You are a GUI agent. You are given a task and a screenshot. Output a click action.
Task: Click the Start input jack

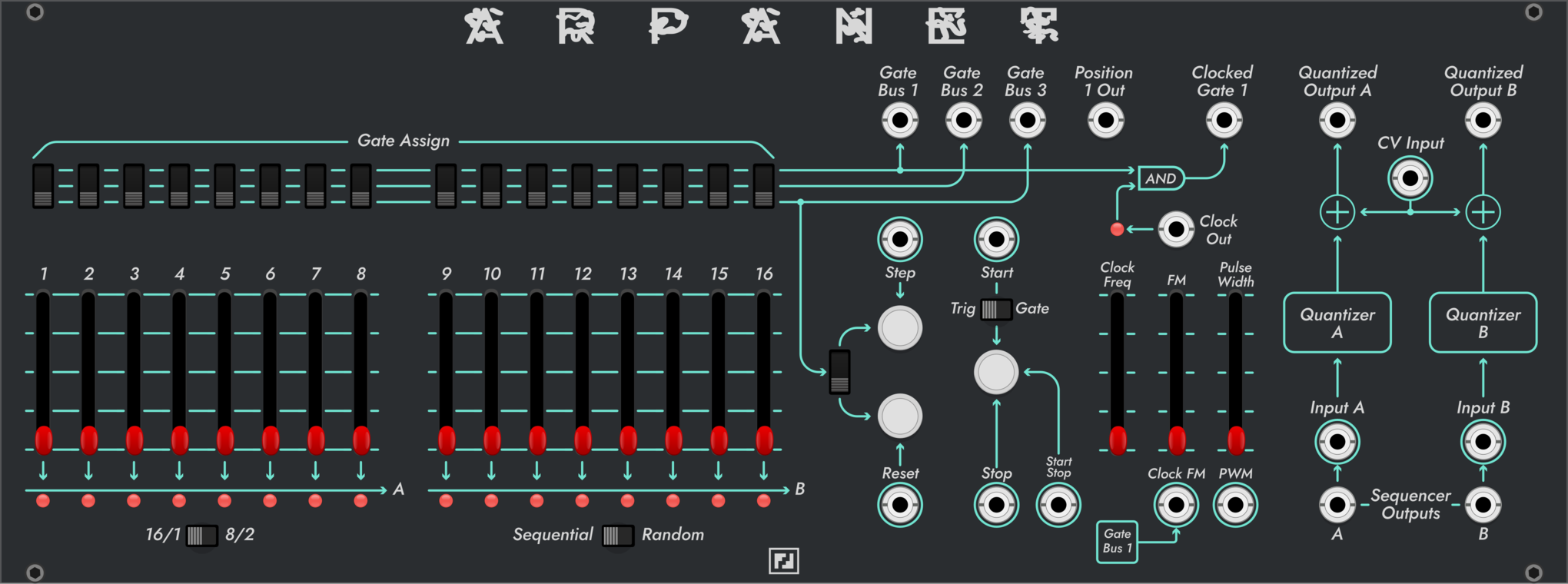(996, 240)
